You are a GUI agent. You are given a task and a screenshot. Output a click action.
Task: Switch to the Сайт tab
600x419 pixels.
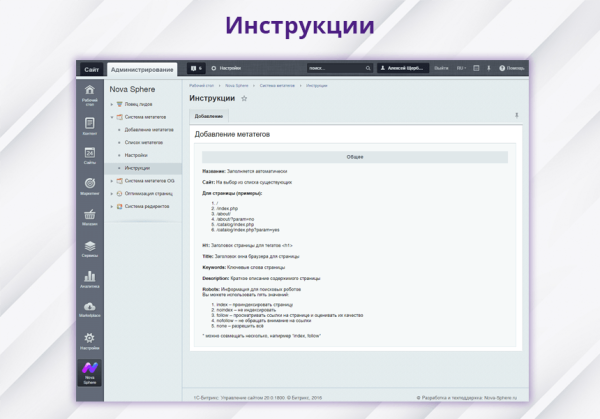coord(91,70)
